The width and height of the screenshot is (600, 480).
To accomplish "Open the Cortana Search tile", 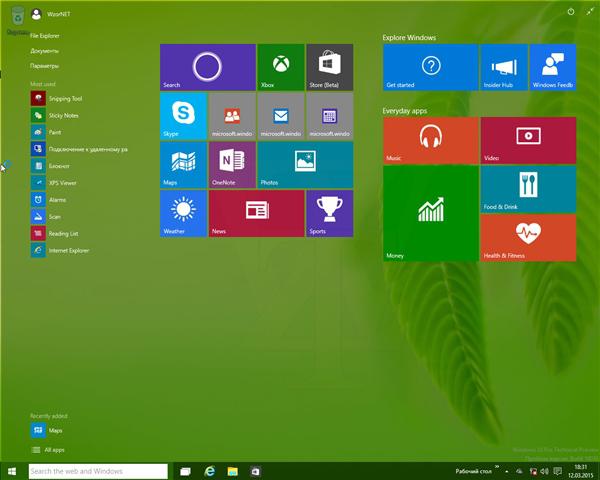I will 207,67.
